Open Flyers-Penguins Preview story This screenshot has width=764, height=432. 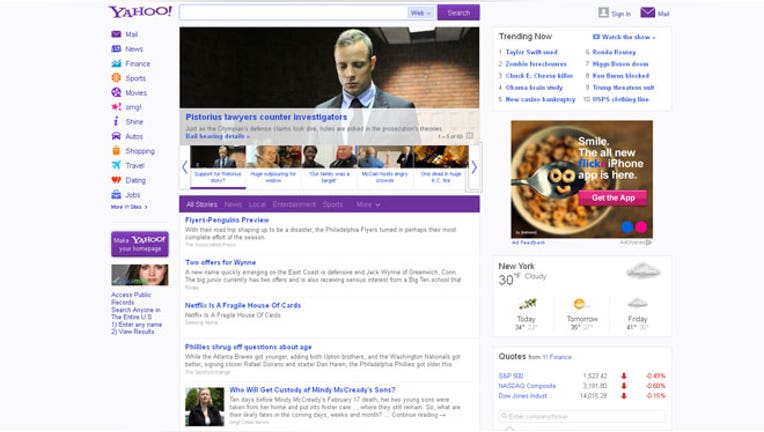(x=227, y=220)
